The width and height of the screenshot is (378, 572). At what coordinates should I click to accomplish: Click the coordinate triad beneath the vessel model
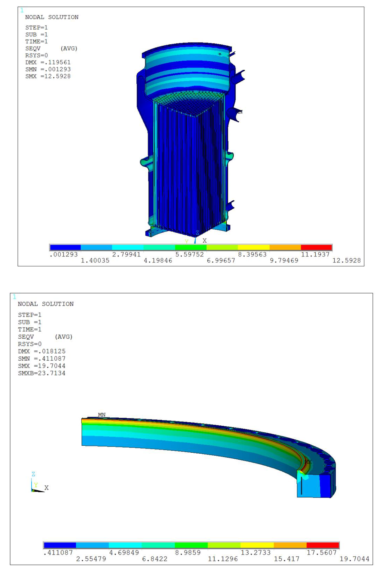click(x=196, y=240)
